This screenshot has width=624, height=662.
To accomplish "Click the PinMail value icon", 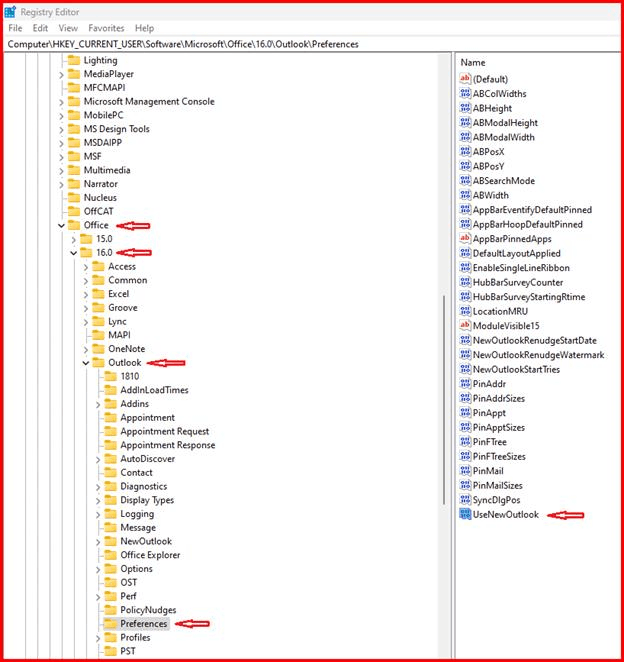I will [x=465, y=471].
